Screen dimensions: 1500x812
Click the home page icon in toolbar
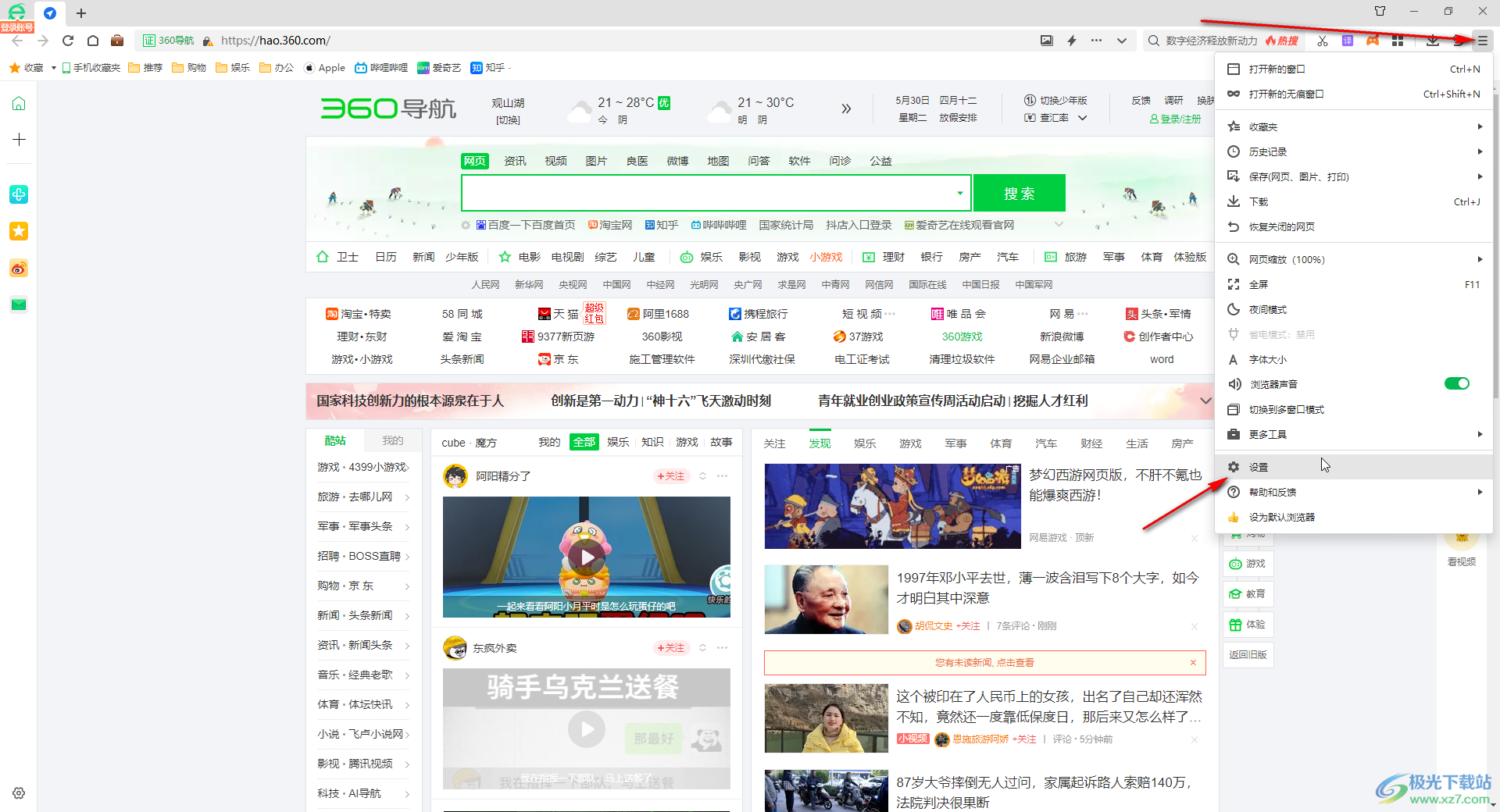click(93, 41)
